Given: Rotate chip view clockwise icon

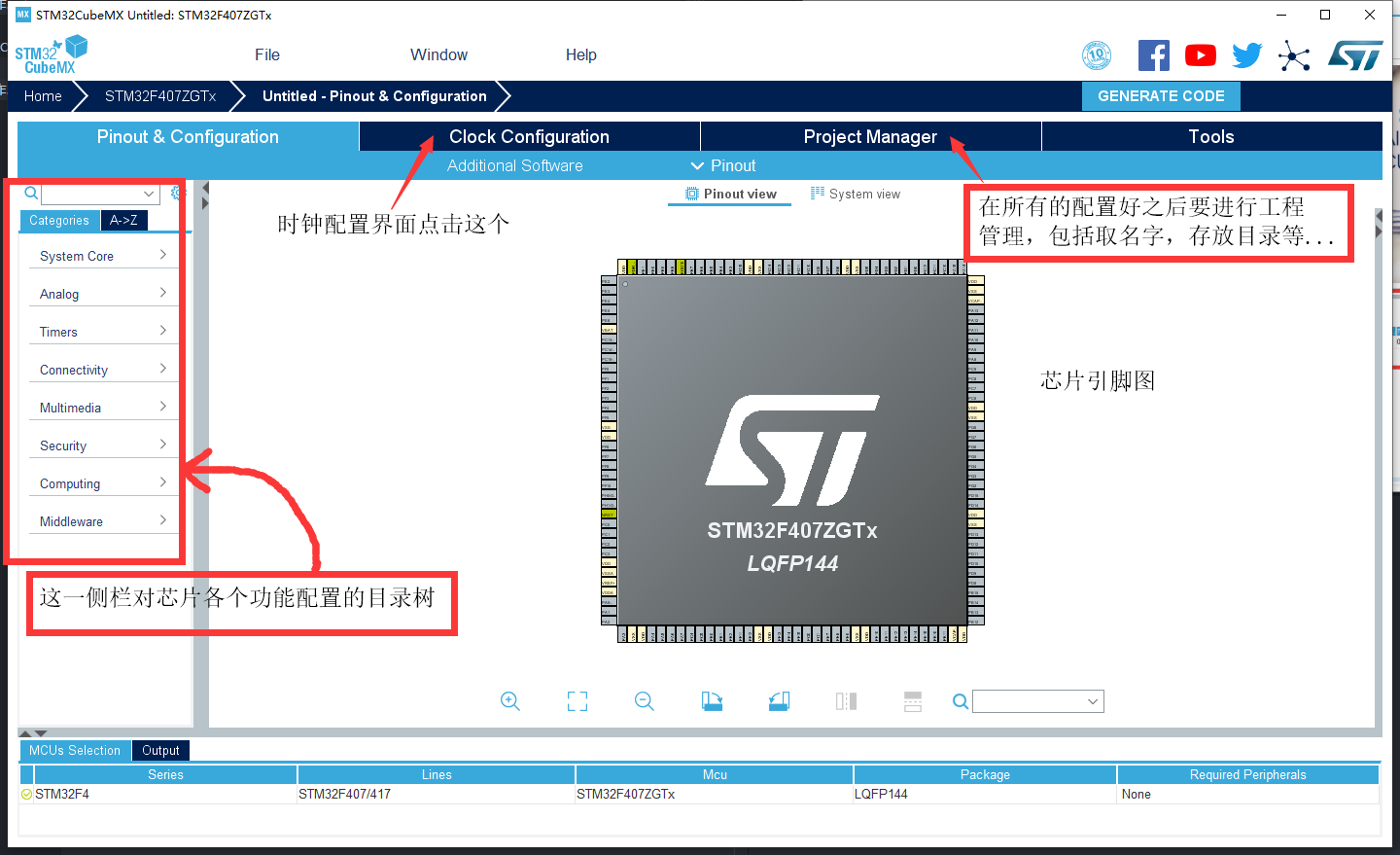Looking at the screenshot, I should pos(712,701).
